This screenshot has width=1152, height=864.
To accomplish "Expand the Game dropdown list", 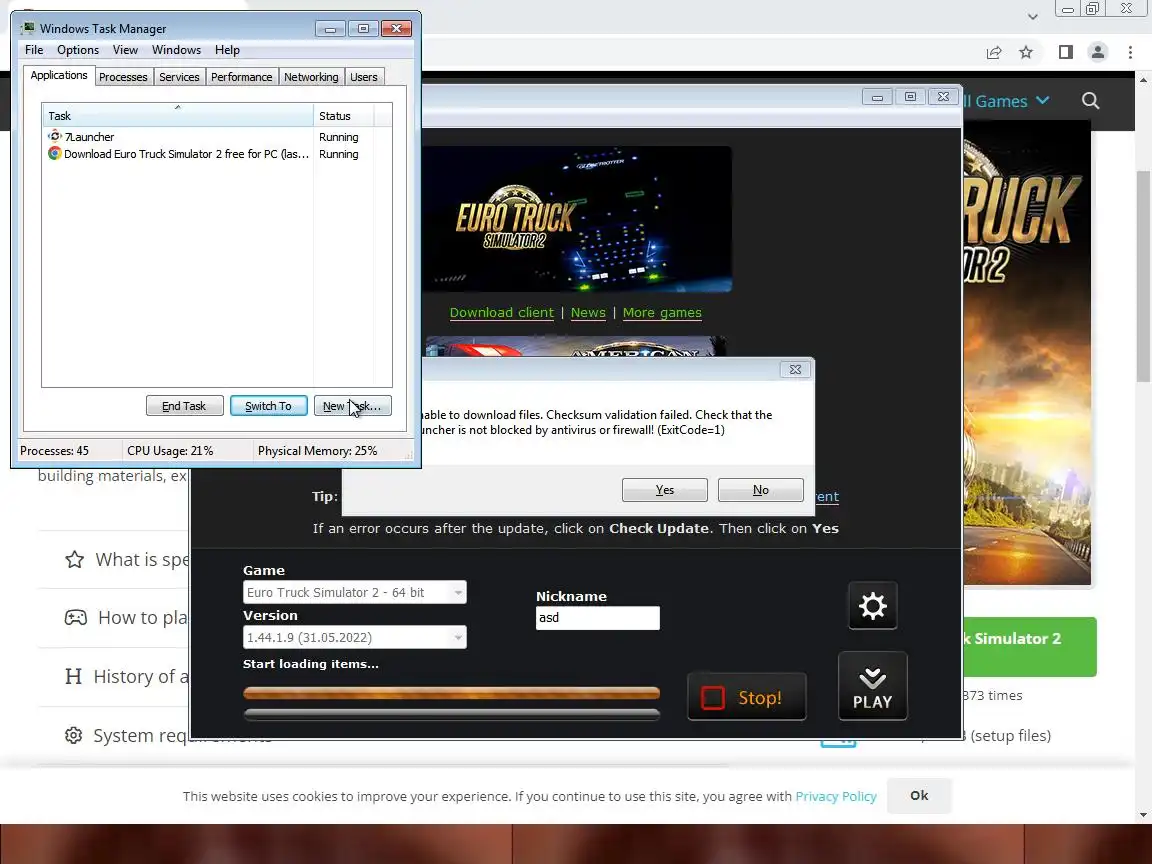I will pyautogui.click(x=458, y=592).
